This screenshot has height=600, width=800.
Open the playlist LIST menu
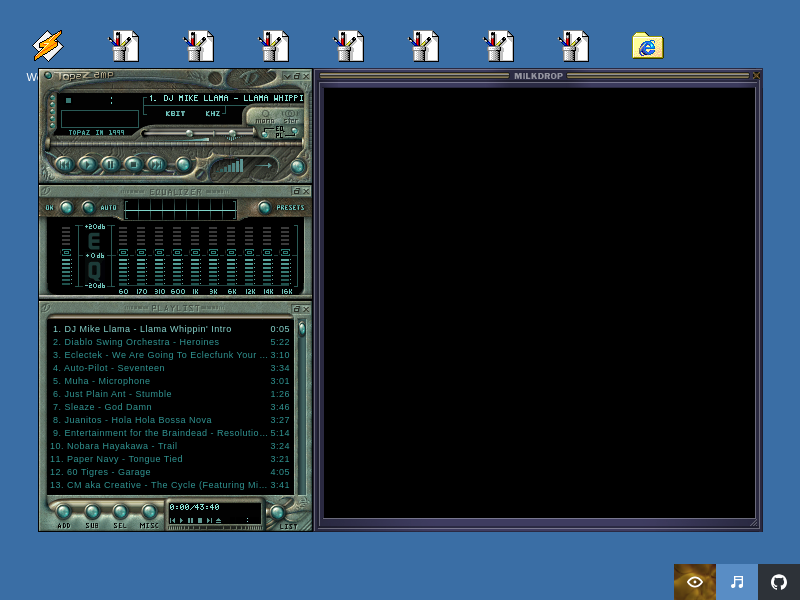279,512
